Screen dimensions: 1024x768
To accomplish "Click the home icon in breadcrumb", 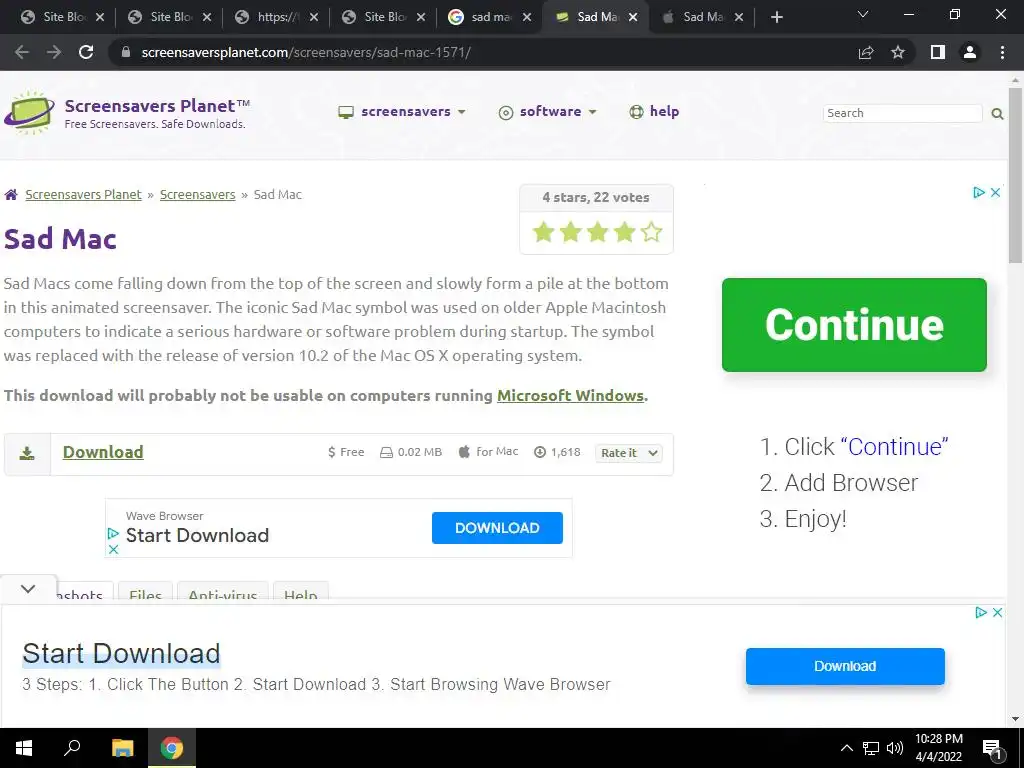I will click(11, 195).
